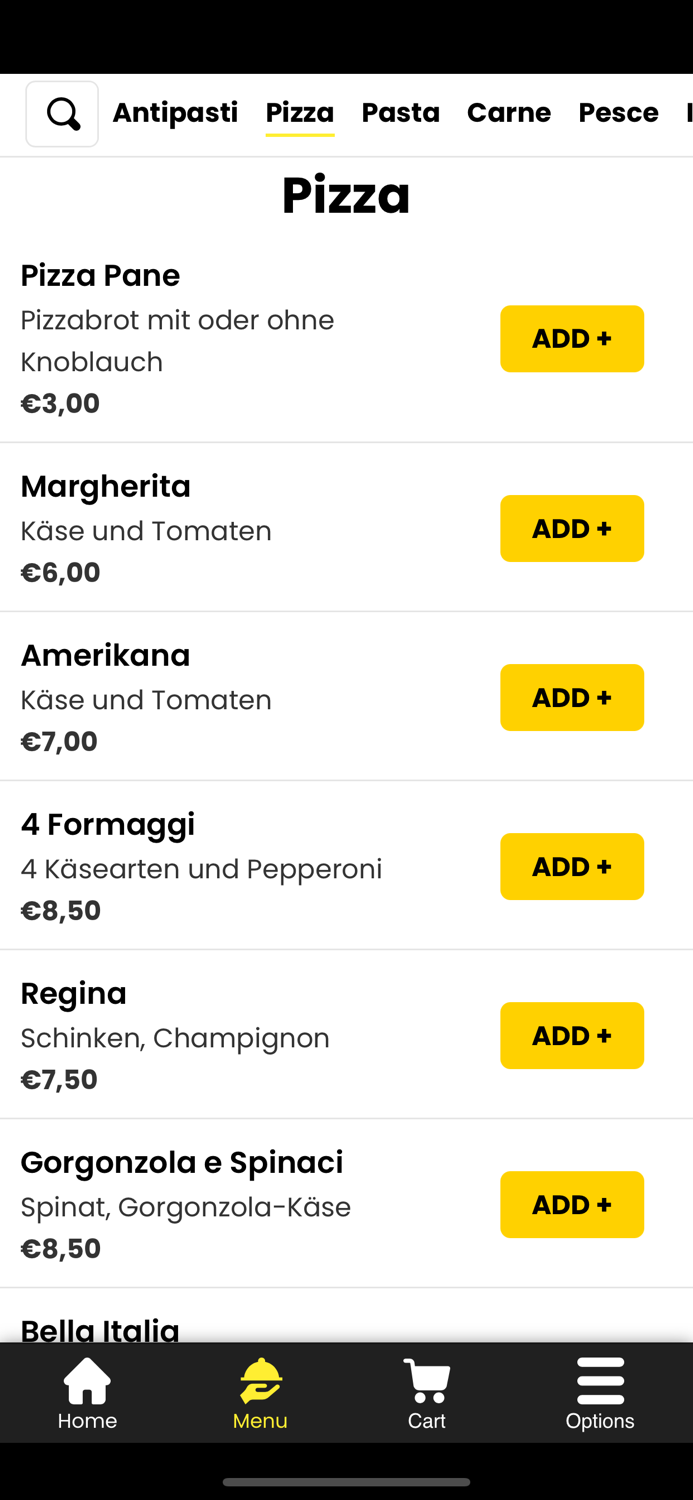Click ADD + next to Regina
Viewport: 693px width, 1500px height.
click(571, 1035)
